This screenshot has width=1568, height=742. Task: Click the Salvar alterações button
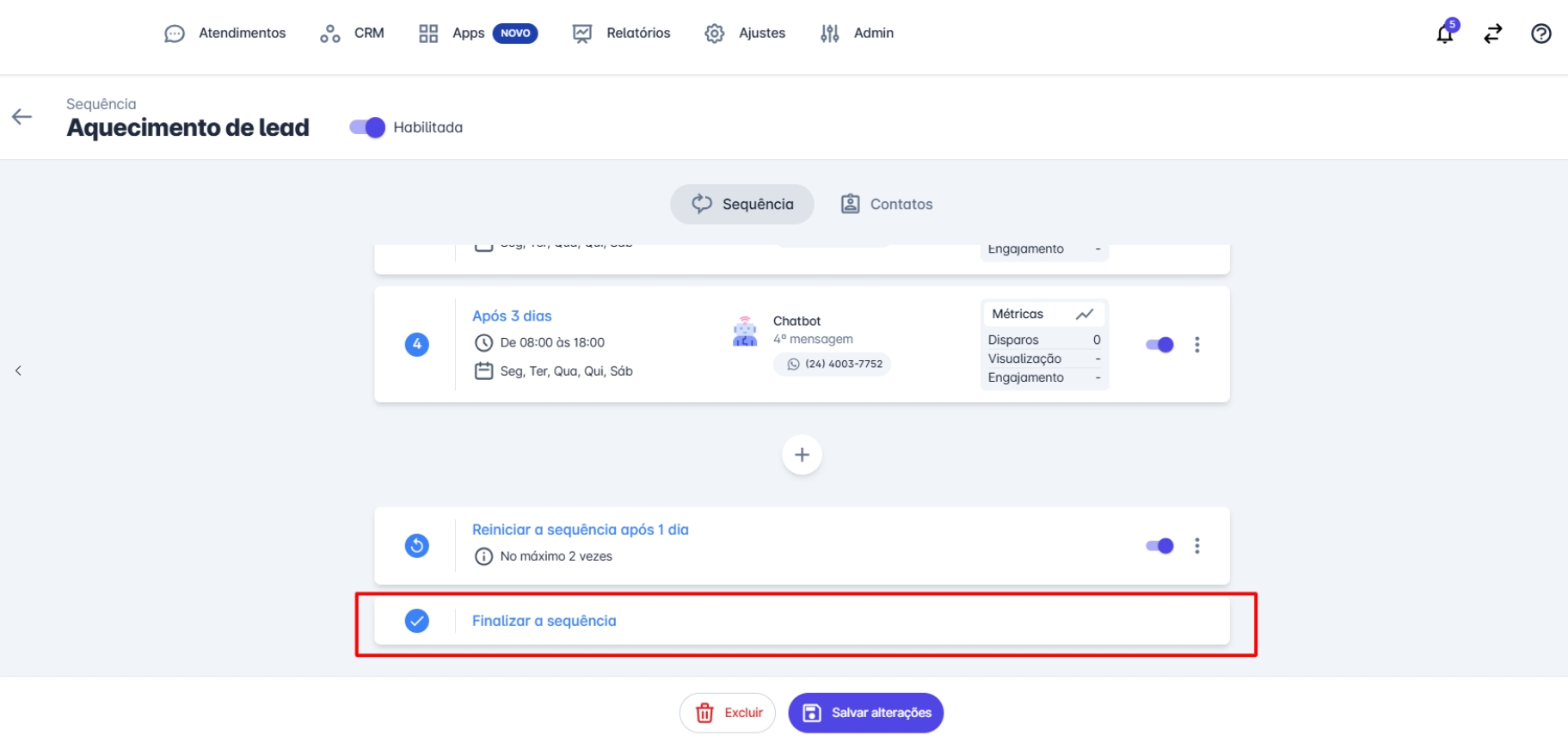865,713
